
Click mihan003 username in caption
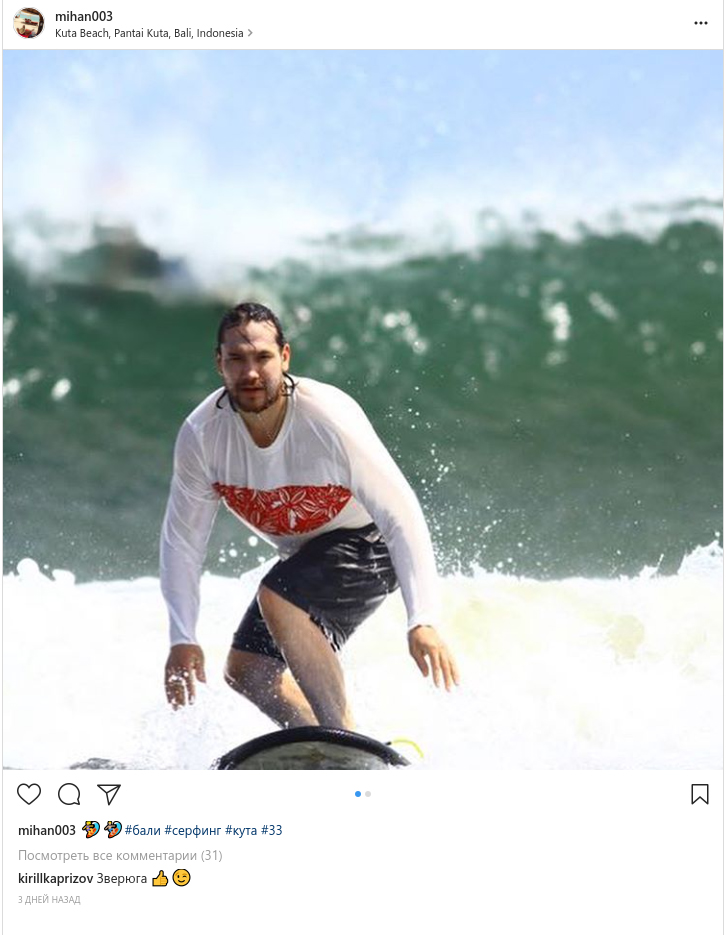tap(46, 830)
